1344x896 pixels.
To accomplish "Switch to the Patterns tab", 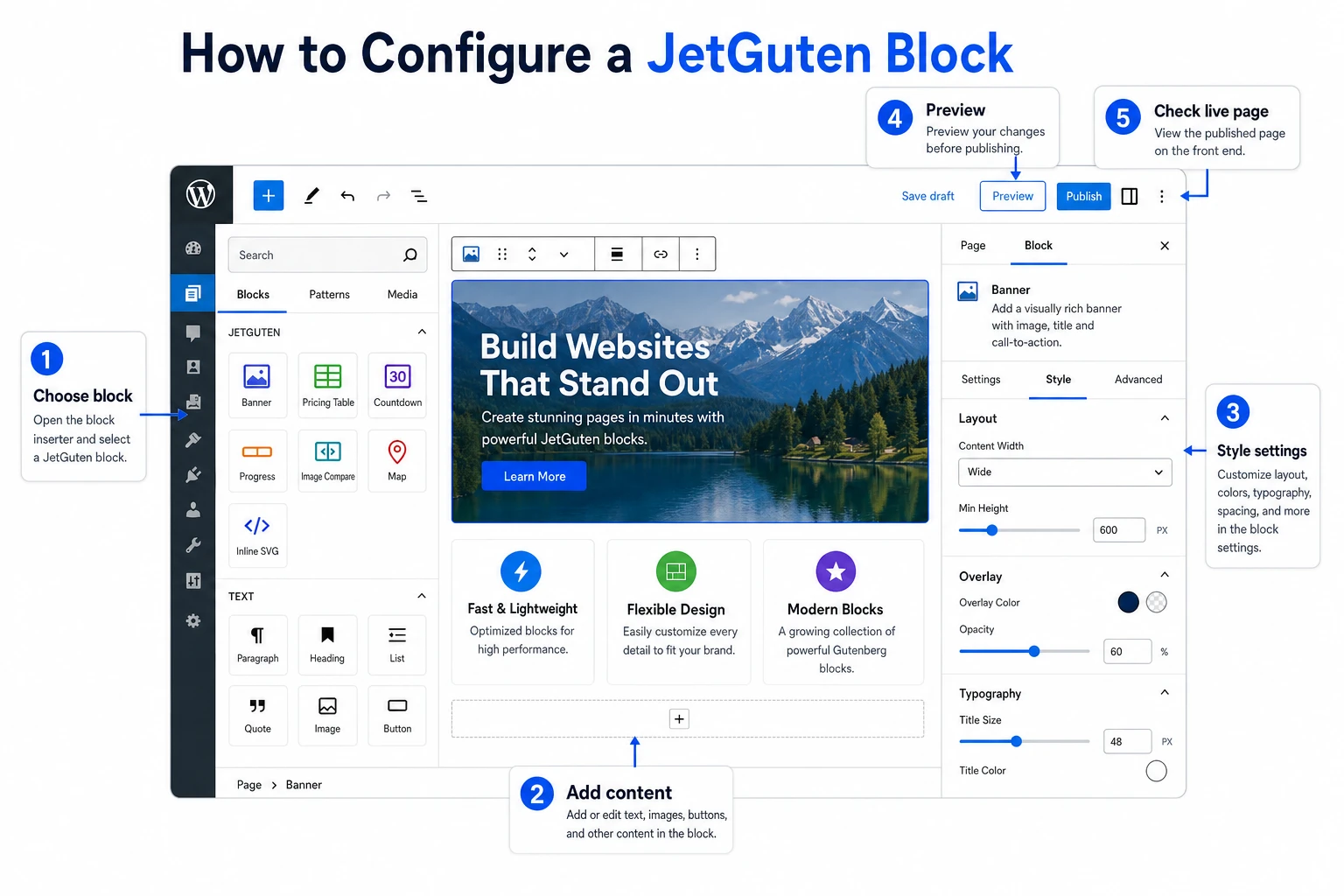I will click(x=329, y=295).
